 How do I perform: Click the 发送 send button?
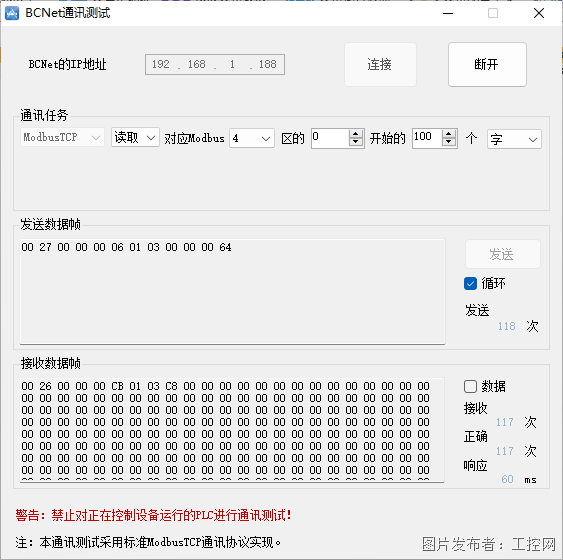pyautogui.click(x=502, y=254)
